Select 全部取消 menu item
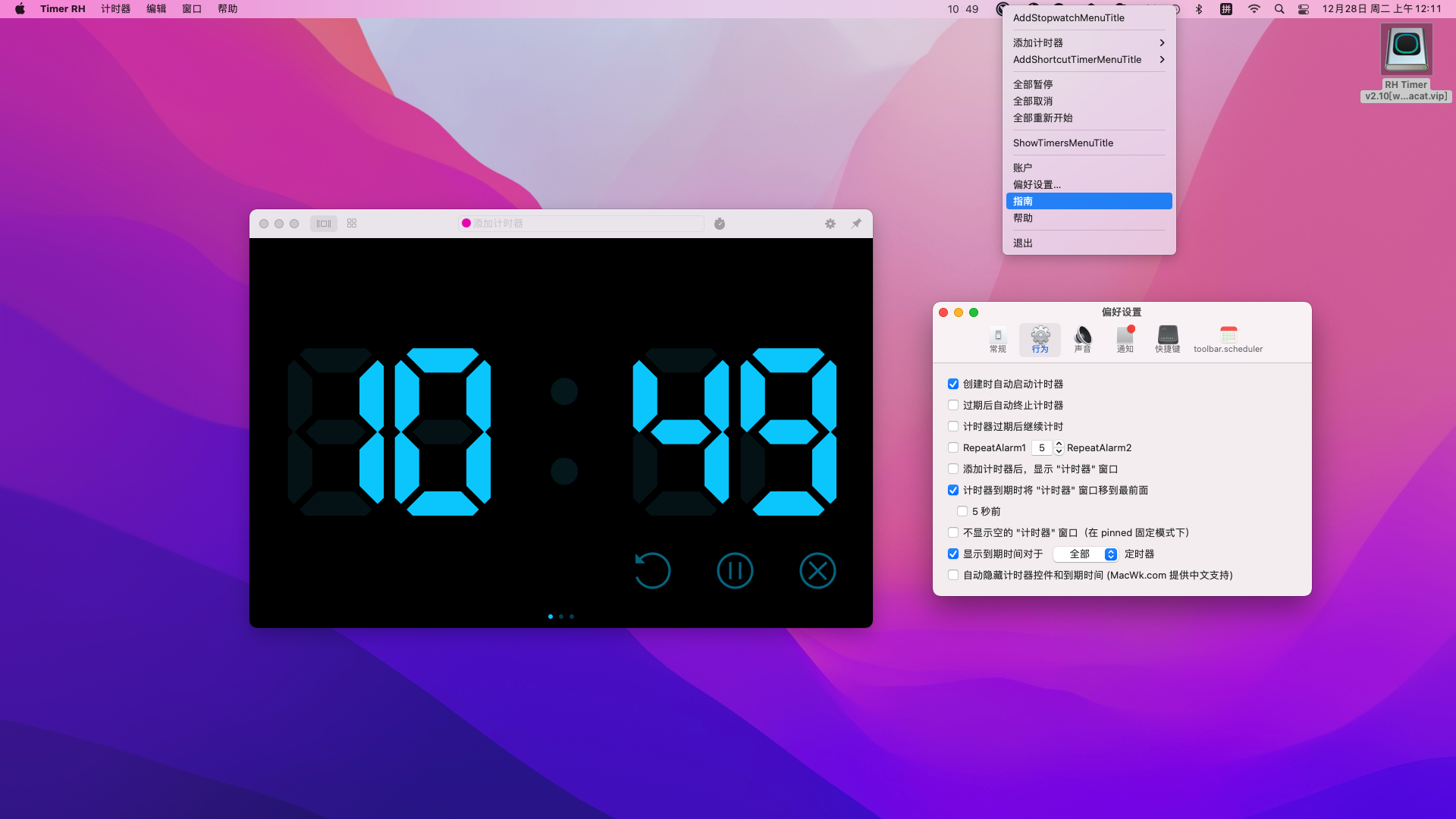Viewport: 1456px width, 819px height. click(x=1089, y=102)
